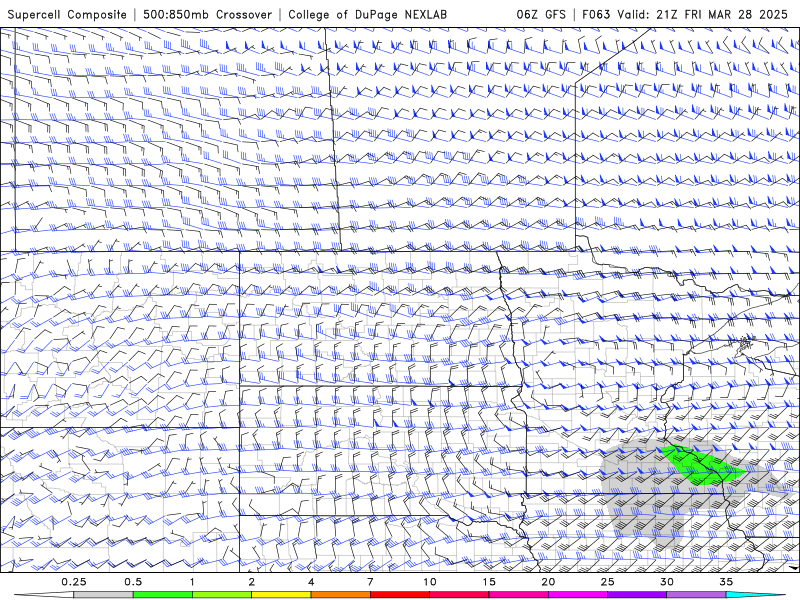Click the "500:850mb Crossover" header text
This screenshot has height=600, width=800.
207,14
